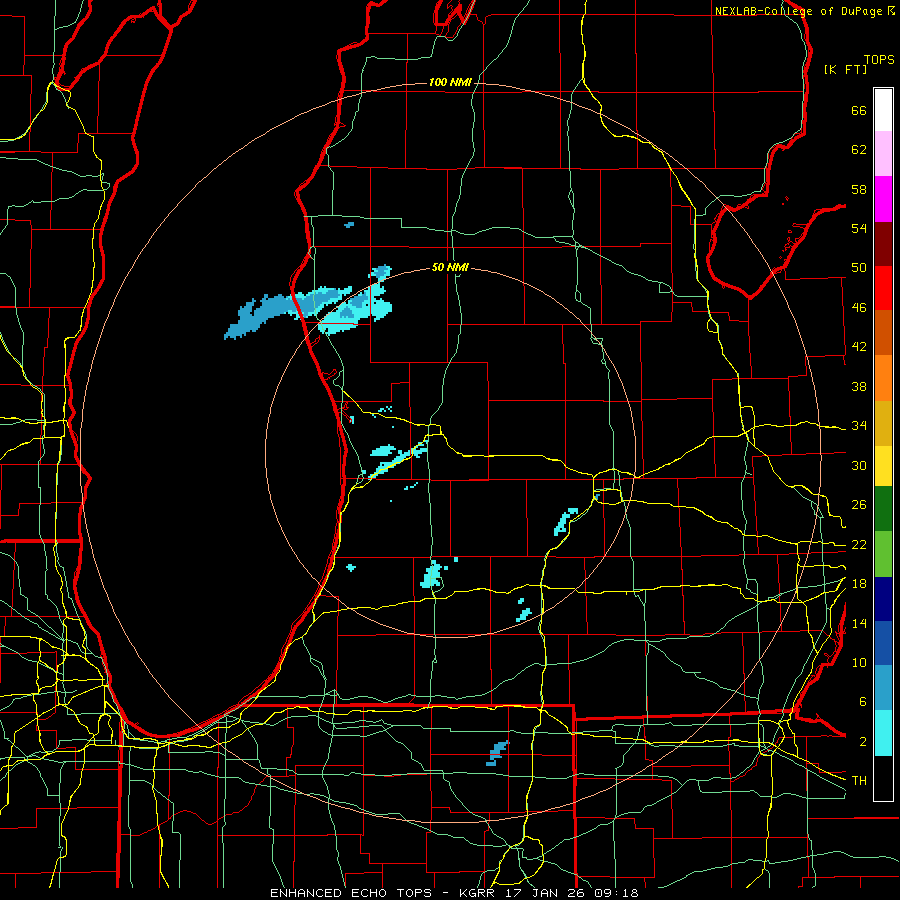Click the legend value "42"

(x=859, y=347)
